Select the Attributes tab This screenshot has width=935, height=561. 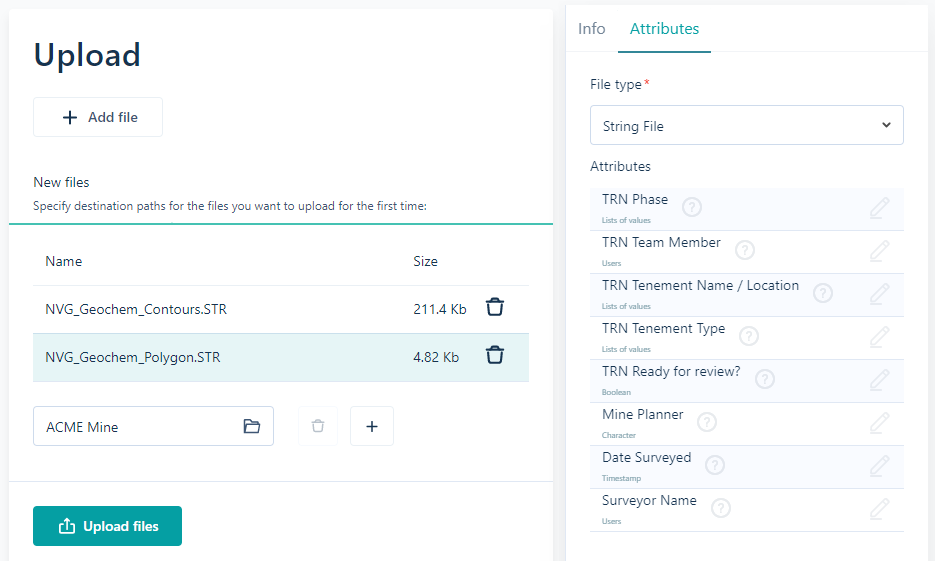pos(664,29)
